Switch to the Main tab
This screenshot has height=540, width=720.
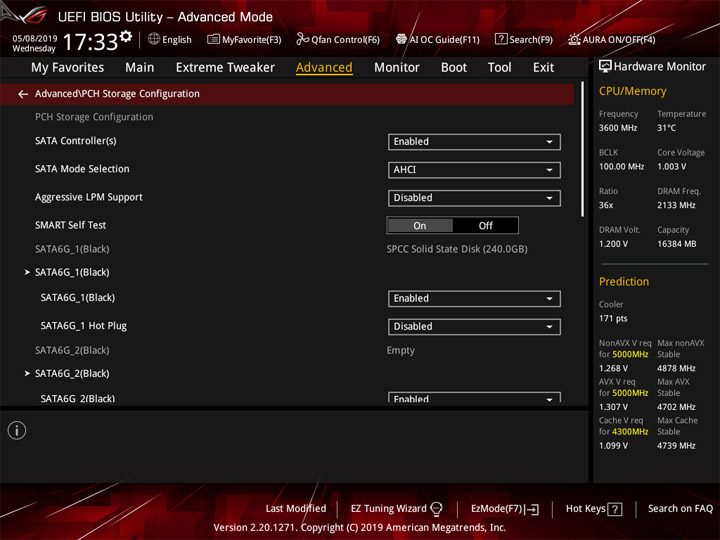coord(140,68)
